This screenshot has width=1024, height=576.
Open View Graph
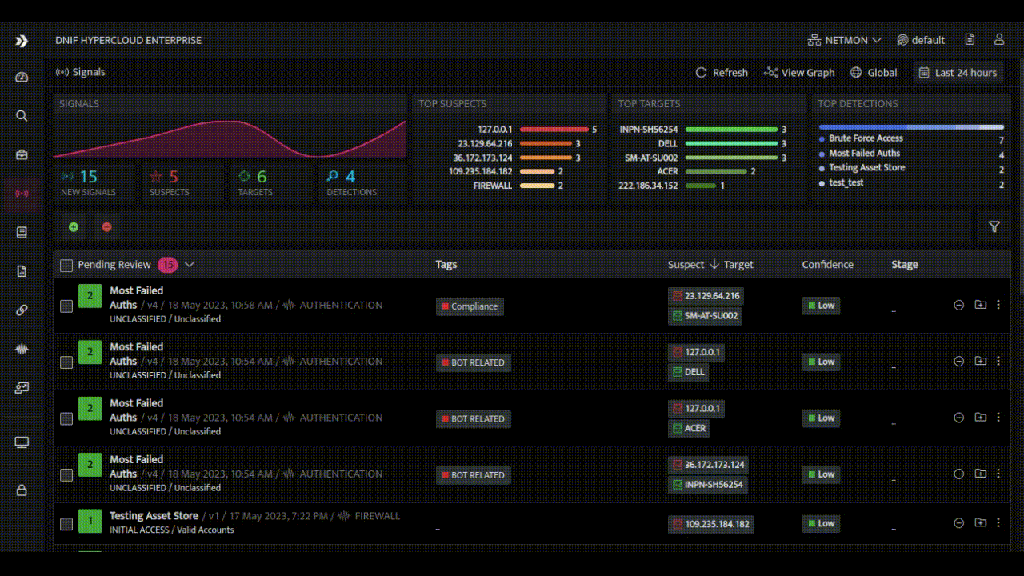[x=799, y=72]
